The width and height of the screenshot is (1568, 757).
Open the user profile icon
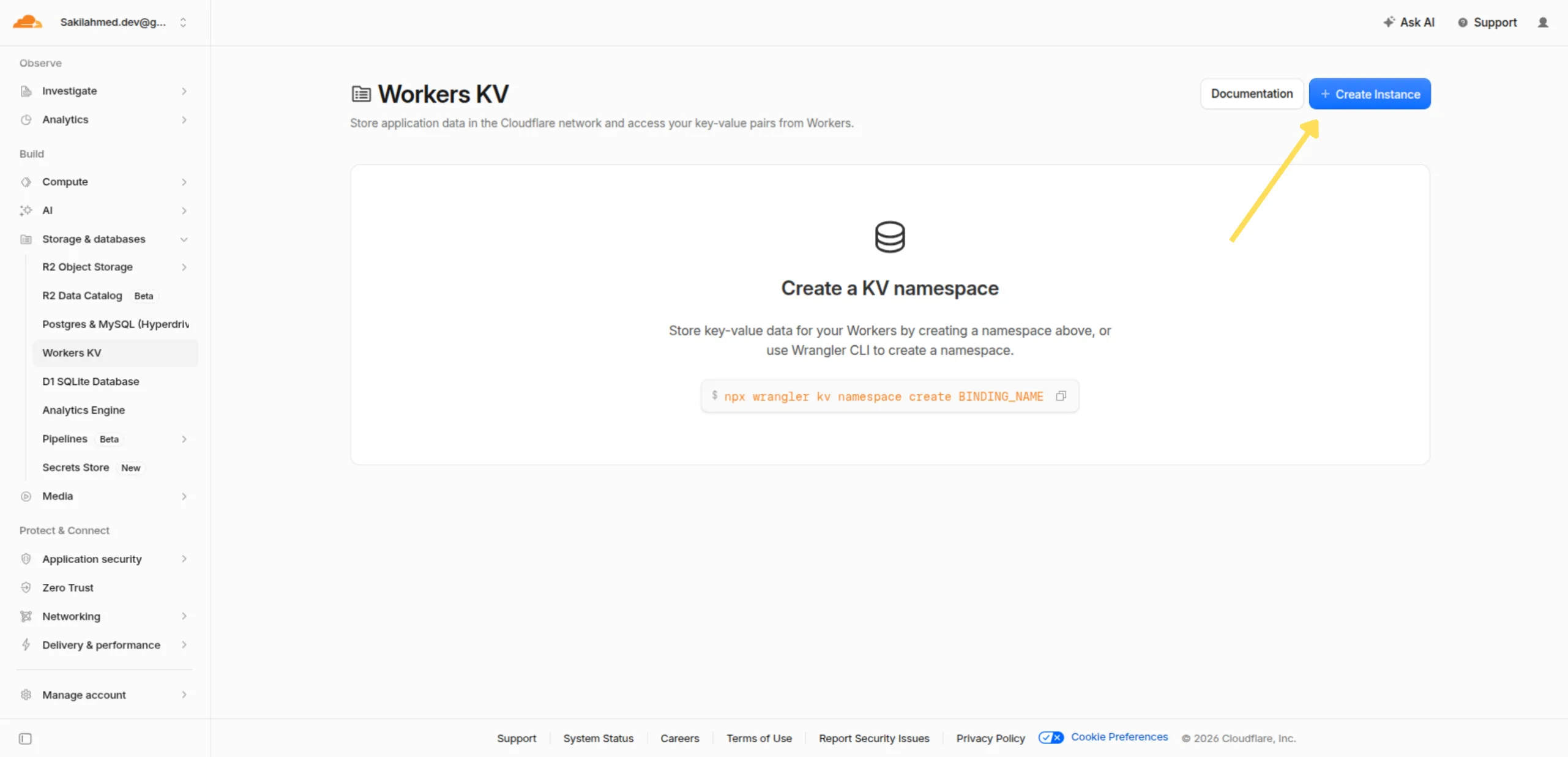point(1543,23)
